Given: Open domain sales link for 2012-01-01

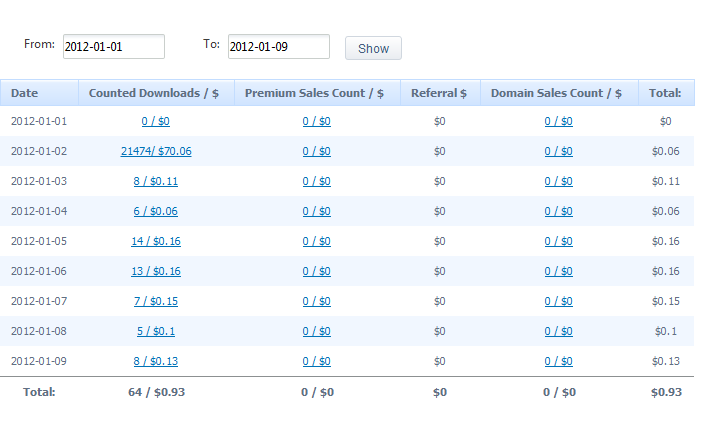Looking at the screenshot, I should [559, 121].
